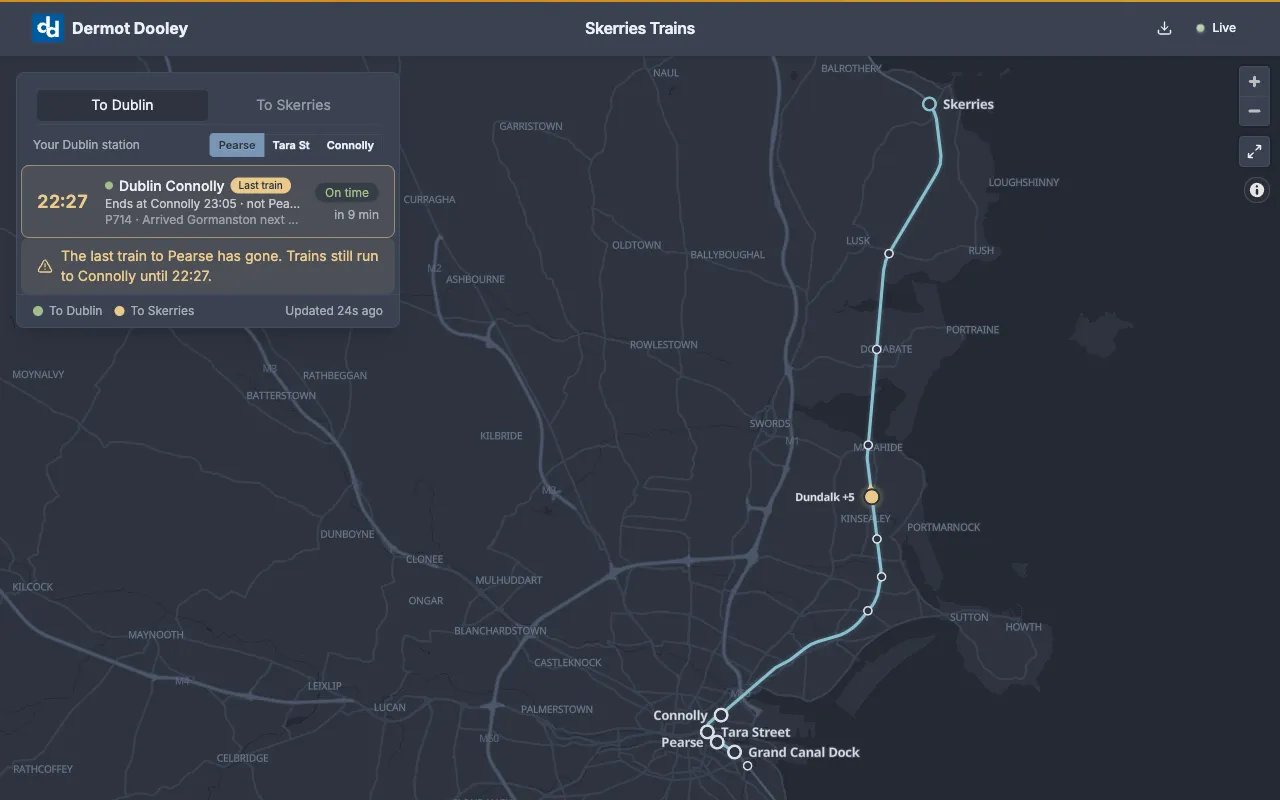Switch to the To Skerries tab

[x=293, y=105]
